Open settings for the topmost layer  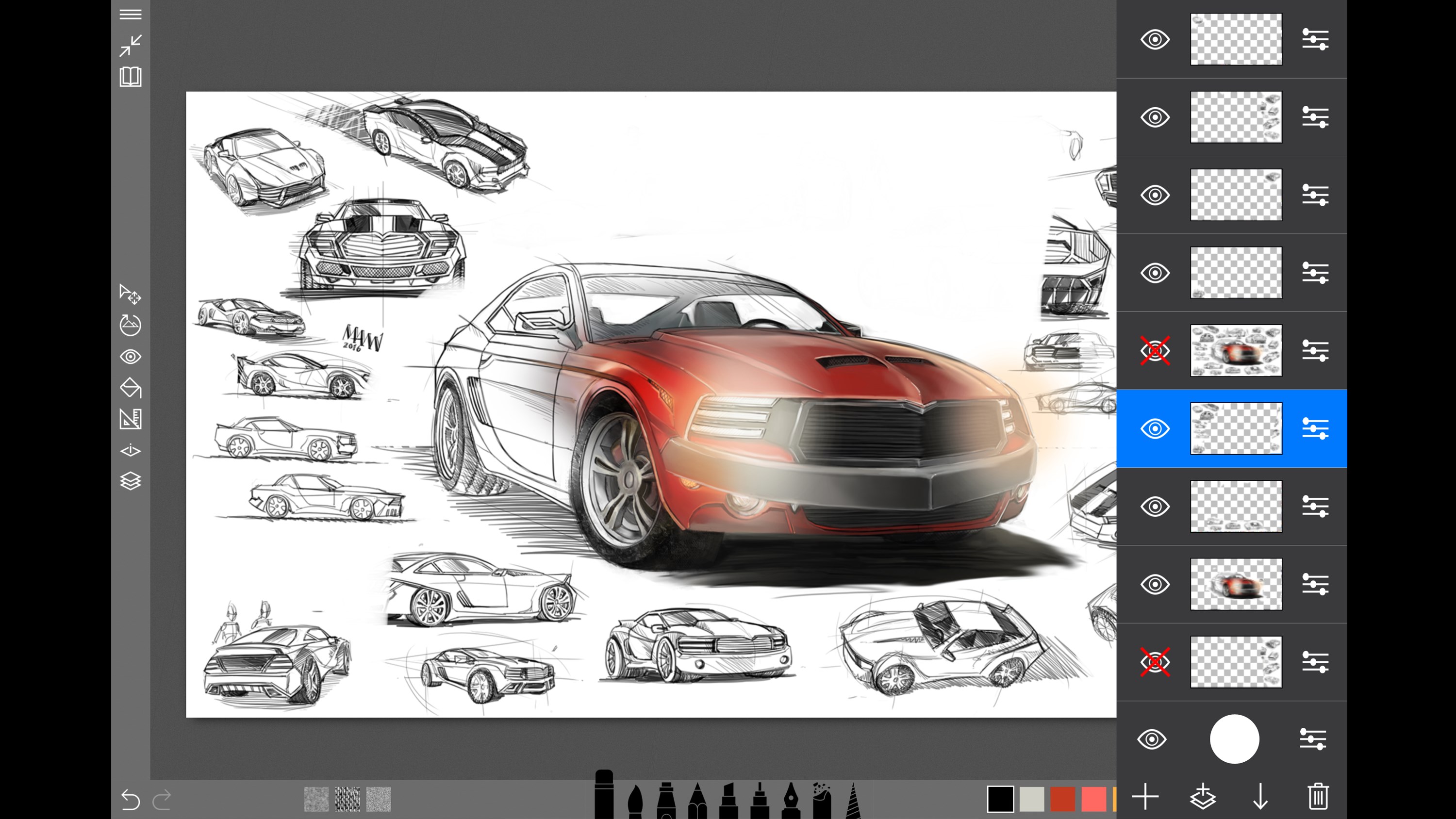[1316, 38]
